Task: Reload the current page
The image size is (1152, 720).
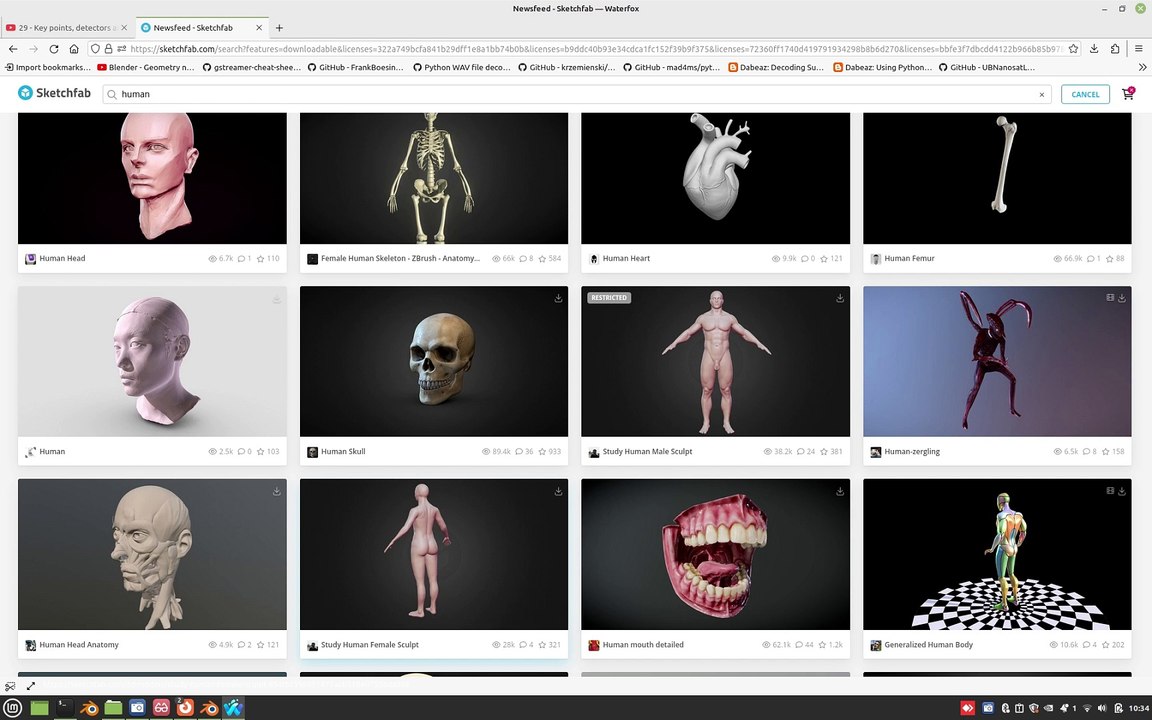Action: [54, 48]
